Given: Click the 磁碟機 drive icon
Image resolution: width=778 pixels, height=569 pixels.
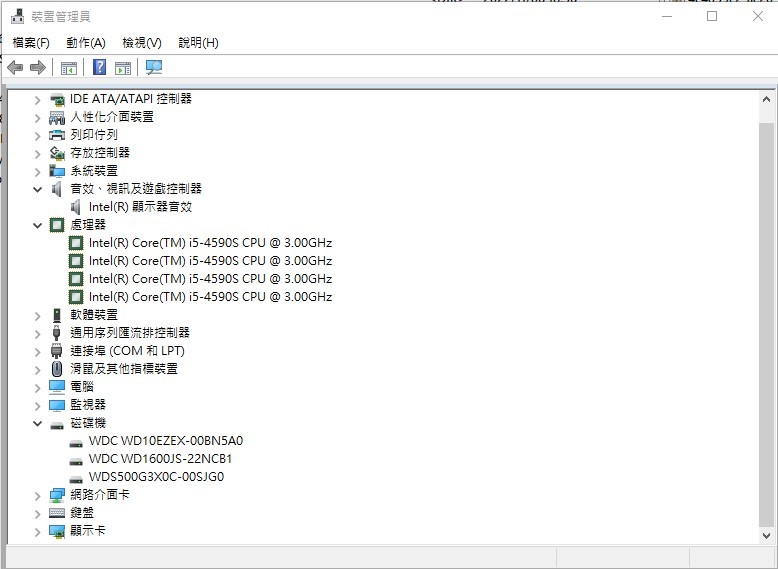Looking at the screenshot, I should click(x=57, y=425).
